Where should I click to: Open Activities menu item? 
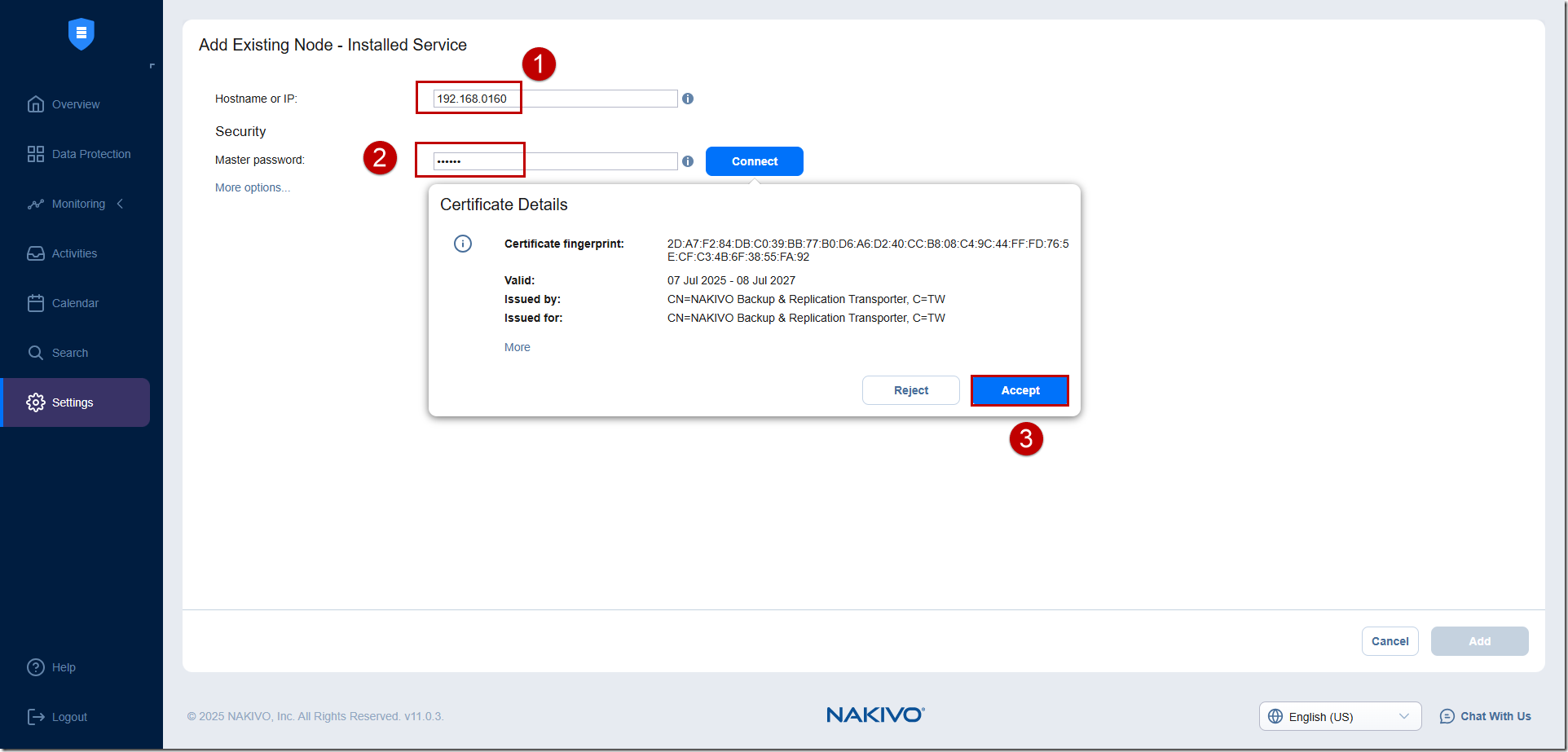(x=75, y=253)
